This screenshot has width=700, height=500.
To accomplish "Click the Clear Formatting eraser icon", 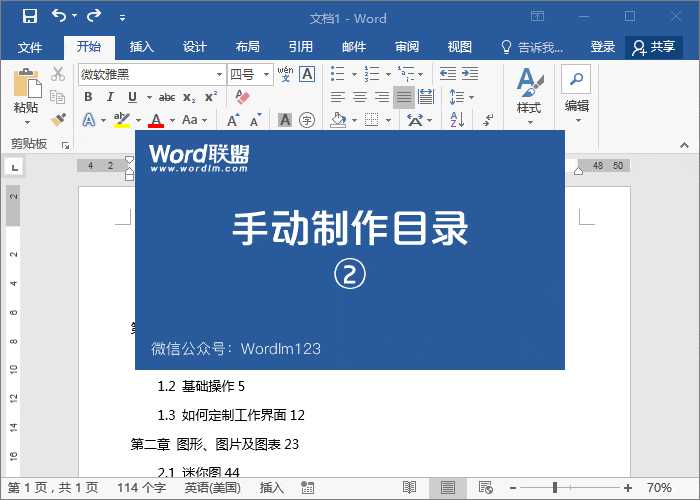I will pos(240,97).
